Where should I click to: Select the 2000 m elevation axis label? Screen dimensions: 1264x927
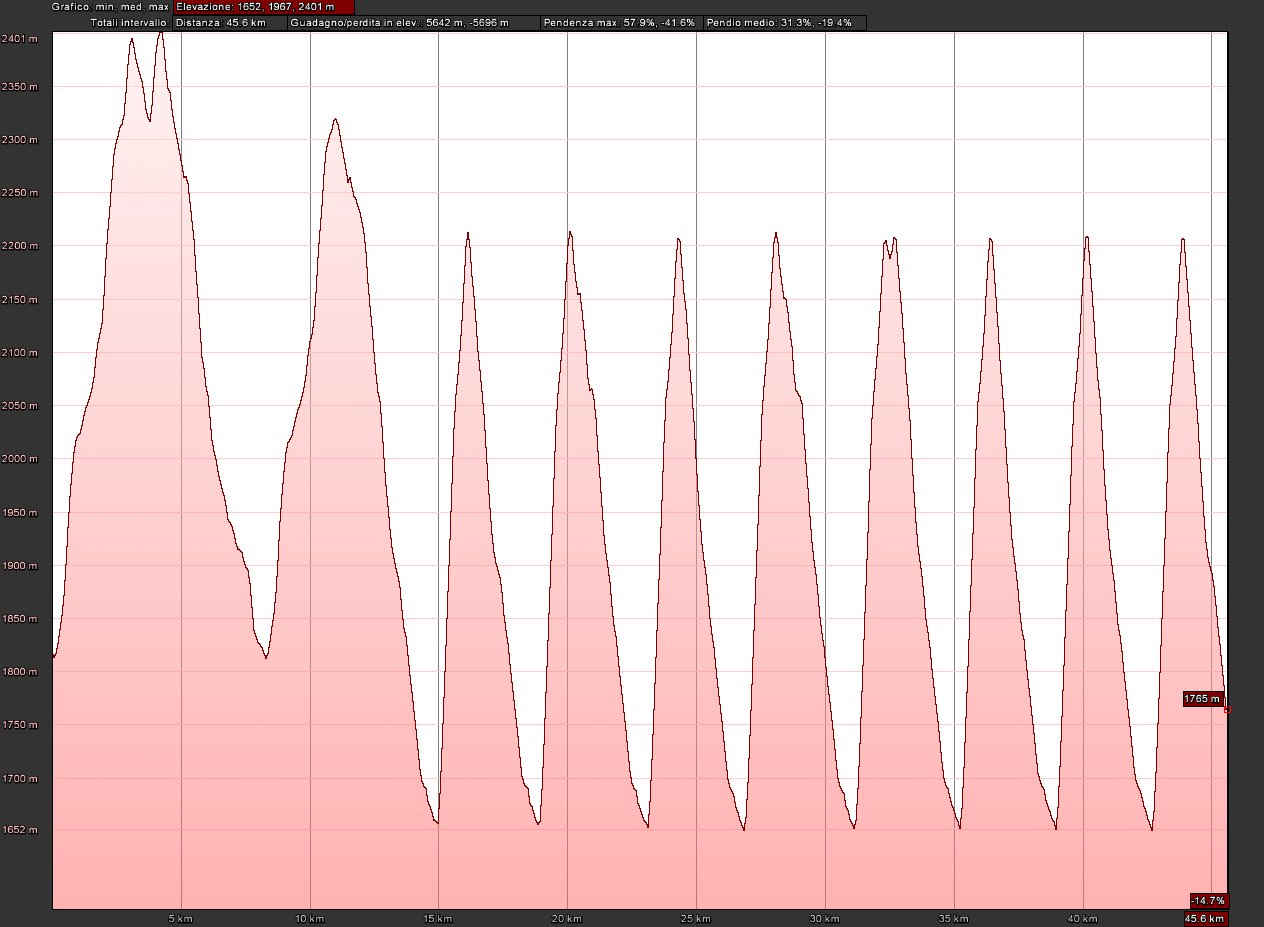tap(20, 459)
